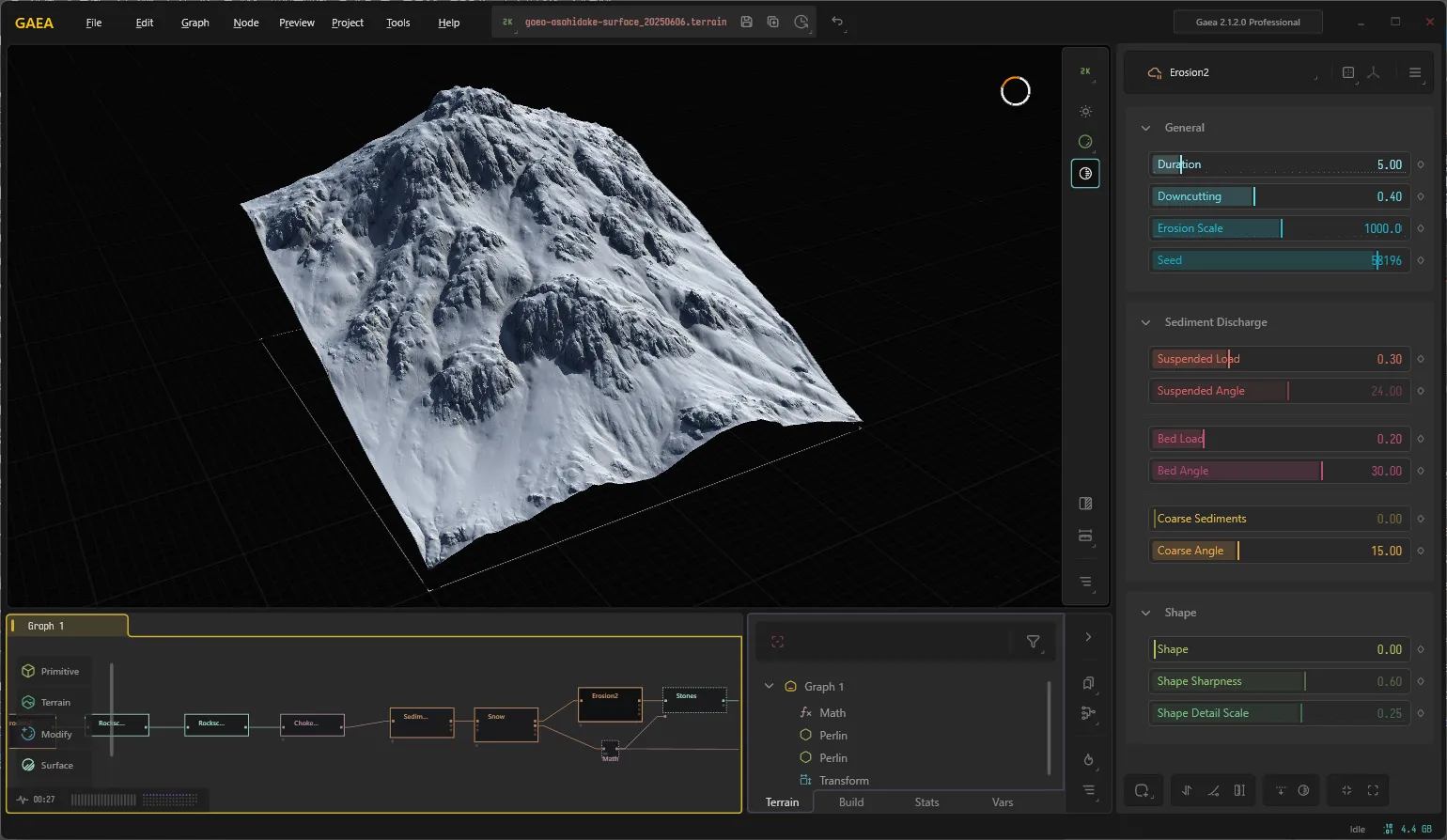
Task: Click the filter funnel icon in the graph search
Action: pos(1034,642)
